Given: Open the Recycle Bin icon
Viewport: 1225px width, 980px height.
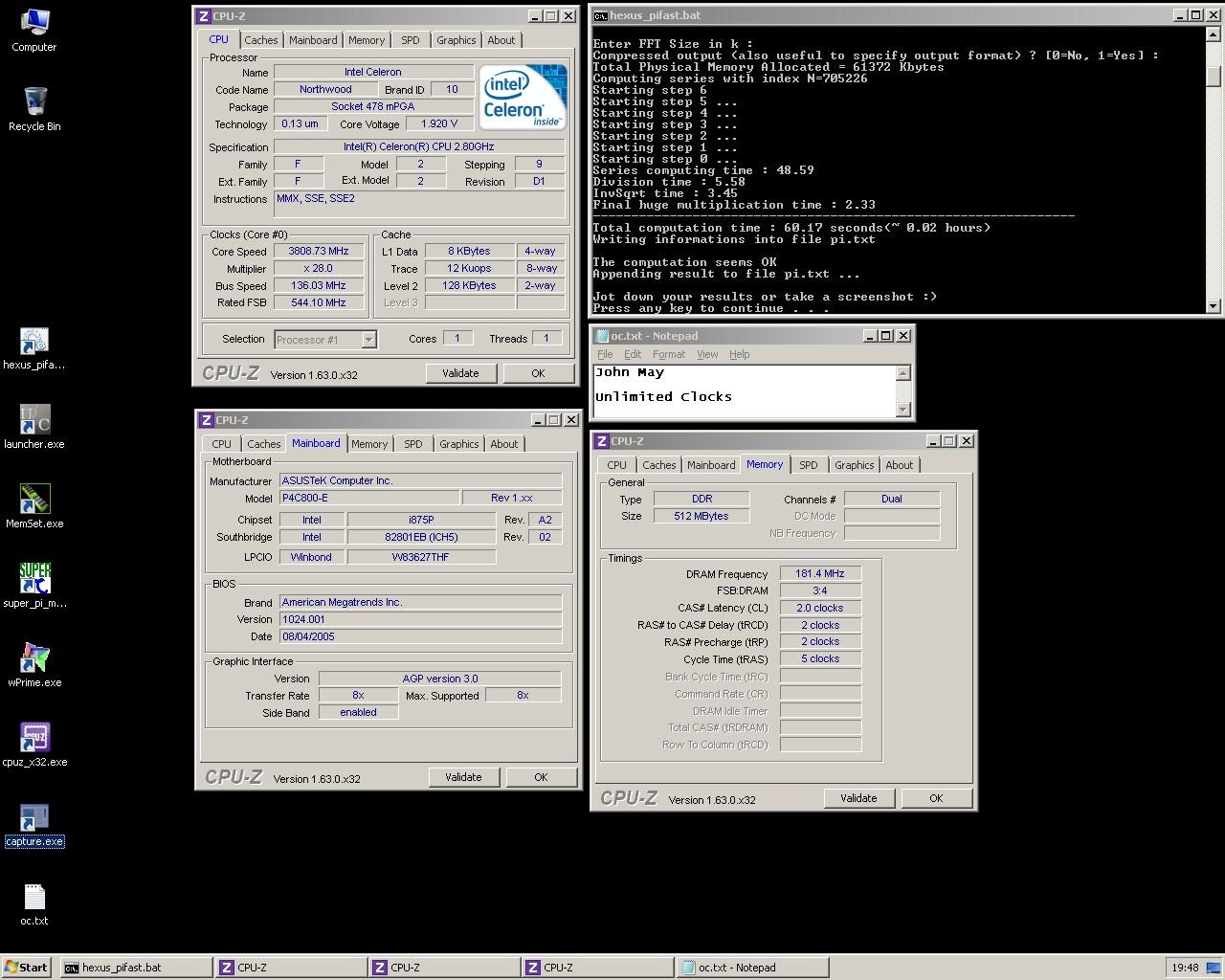Looking at the screenshot, I should 33,109.
